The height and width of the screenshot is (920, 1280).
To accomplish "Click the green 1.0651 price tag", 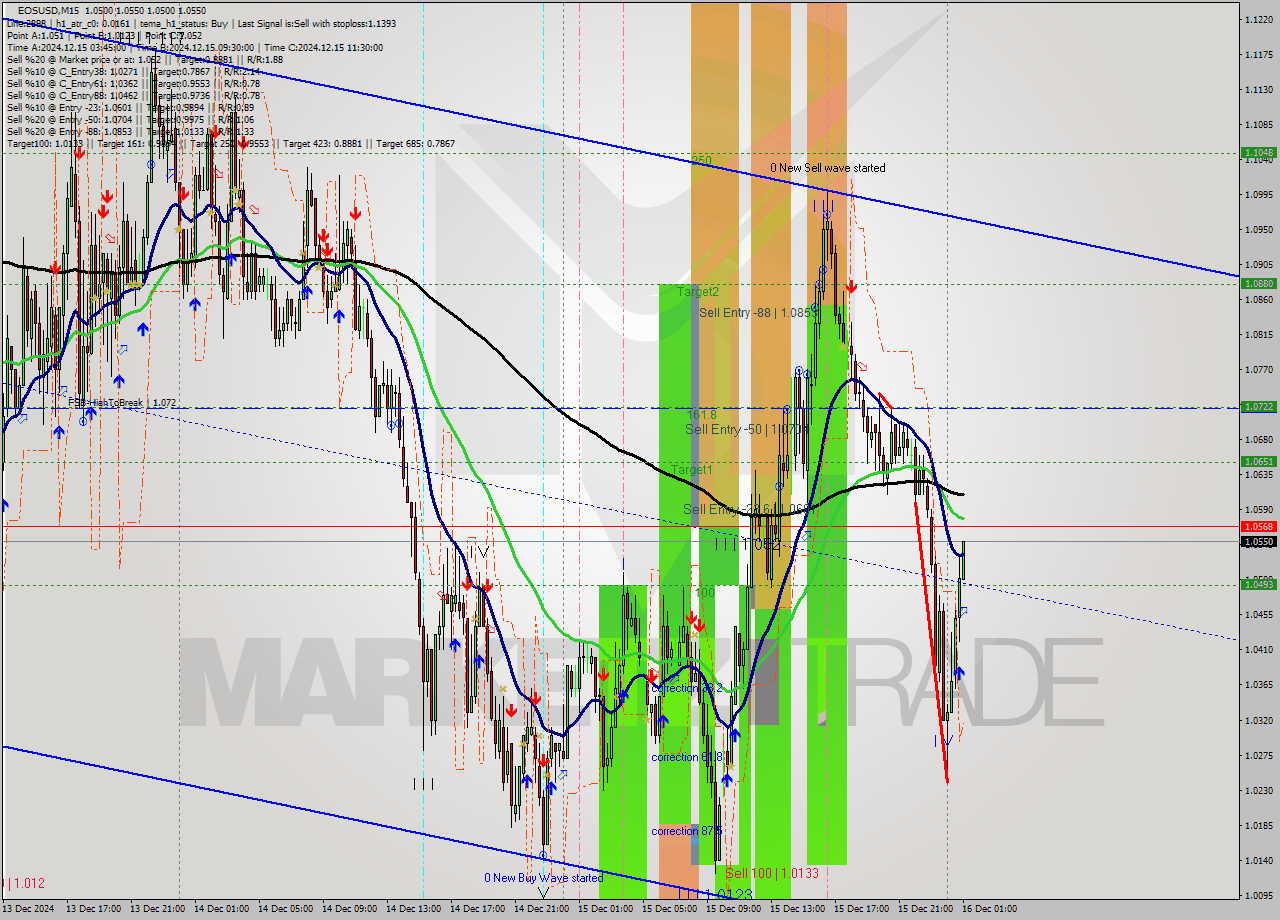I will pyautogui.click(x=1258, y=461).
